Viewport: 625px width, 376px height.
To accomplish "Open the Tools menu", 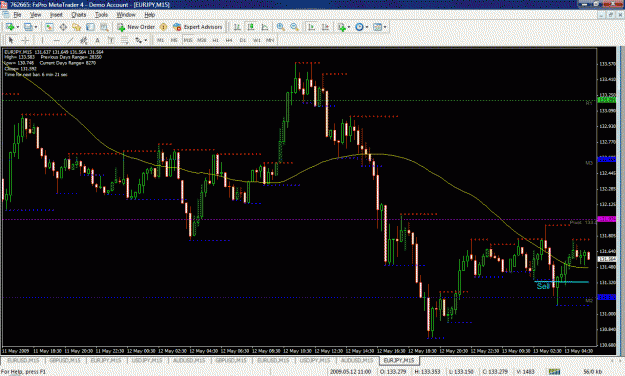I will (x=101, y=15).
